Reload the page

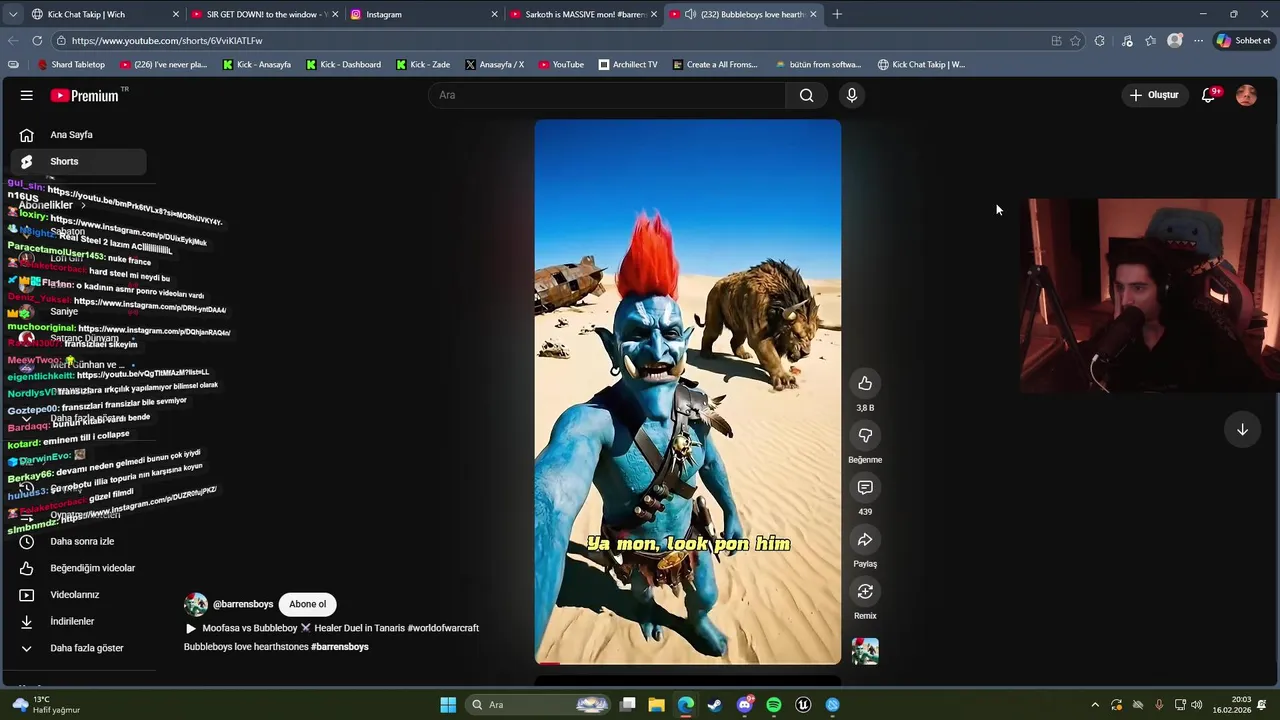(x=37, y=41)
